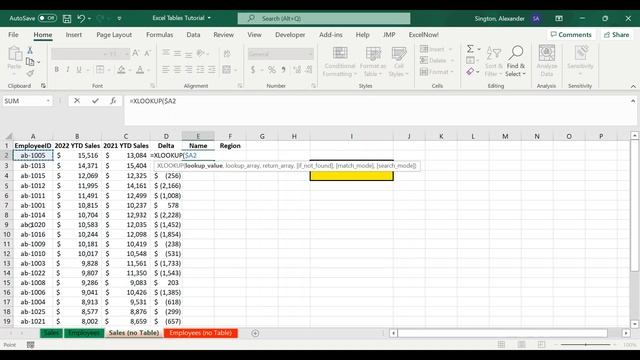Screen dimensions: 640x360
Task: Switch to the Insert tab
Action: 73,35
